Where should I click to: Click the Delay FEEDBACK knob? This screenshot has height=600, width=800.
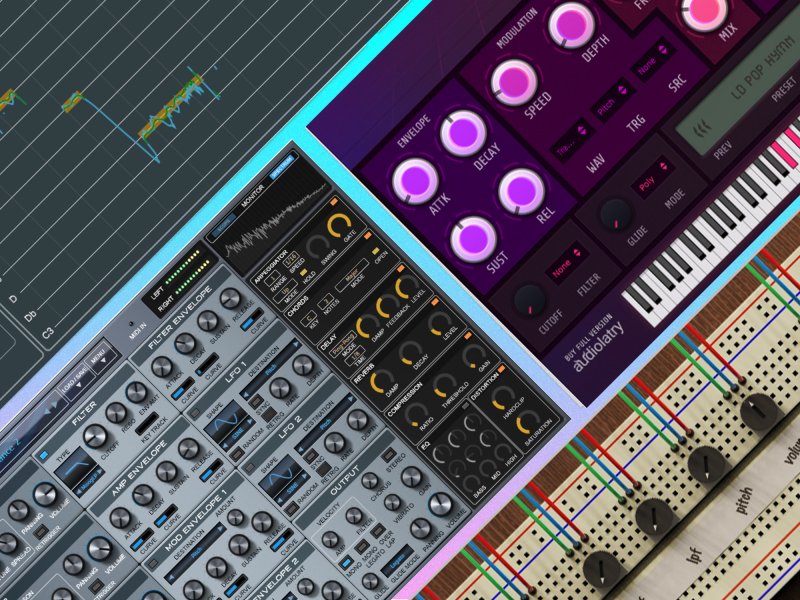(386, 307)
